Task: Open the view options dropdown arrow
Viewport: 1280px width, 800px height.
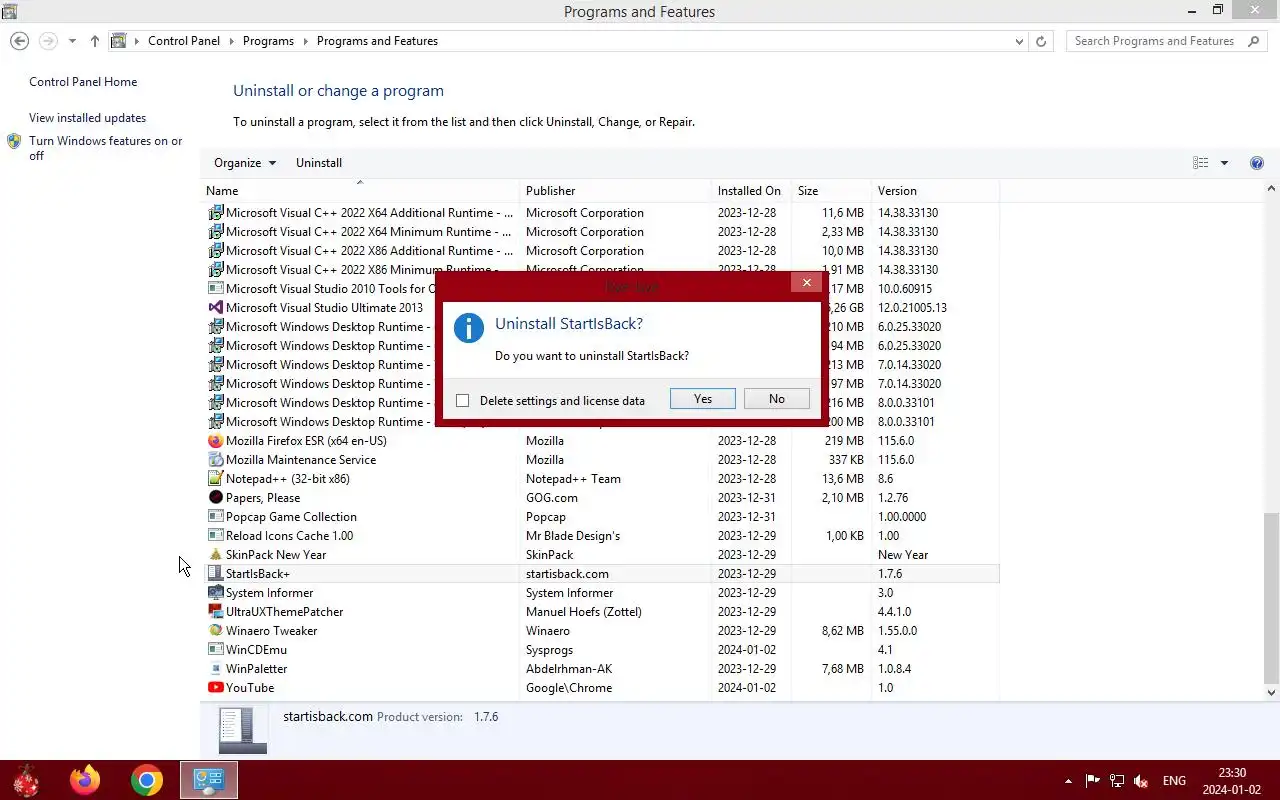Action: pos(1224,163)
